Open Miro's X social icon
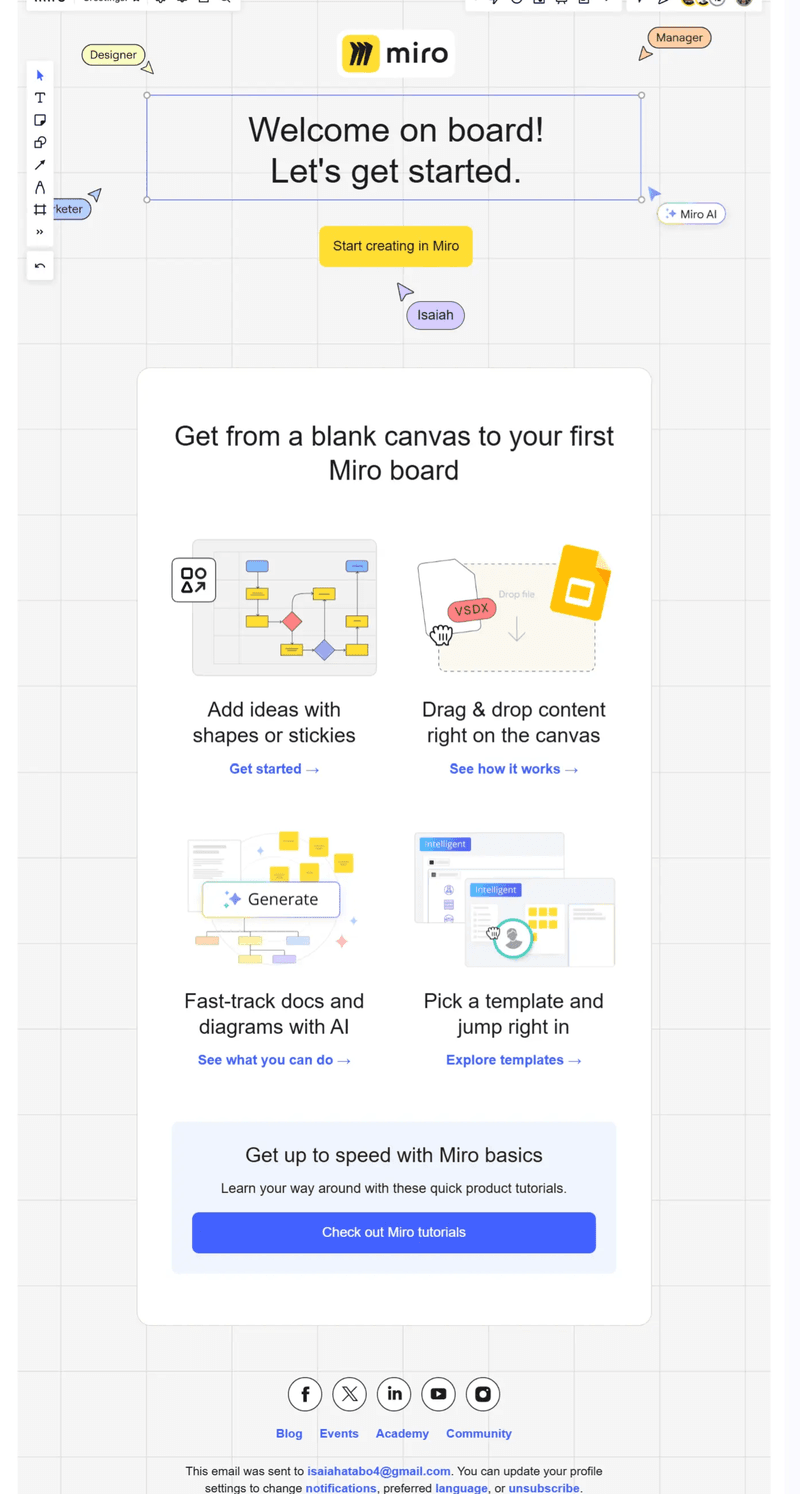The width and height of the screenshot is (800, 1494). pyautogui.click(x=349, y=1394)
